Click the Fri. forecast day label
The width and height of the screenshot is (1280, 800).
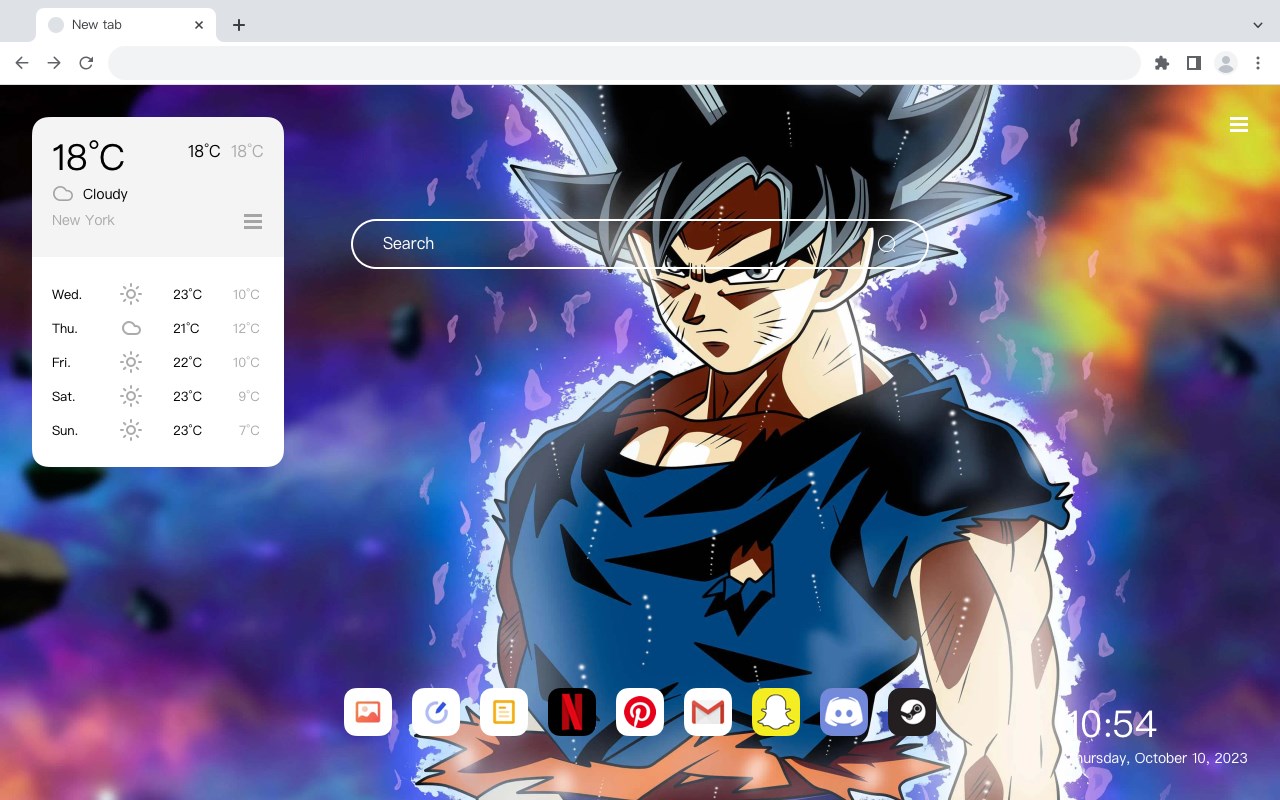[61, 362]
